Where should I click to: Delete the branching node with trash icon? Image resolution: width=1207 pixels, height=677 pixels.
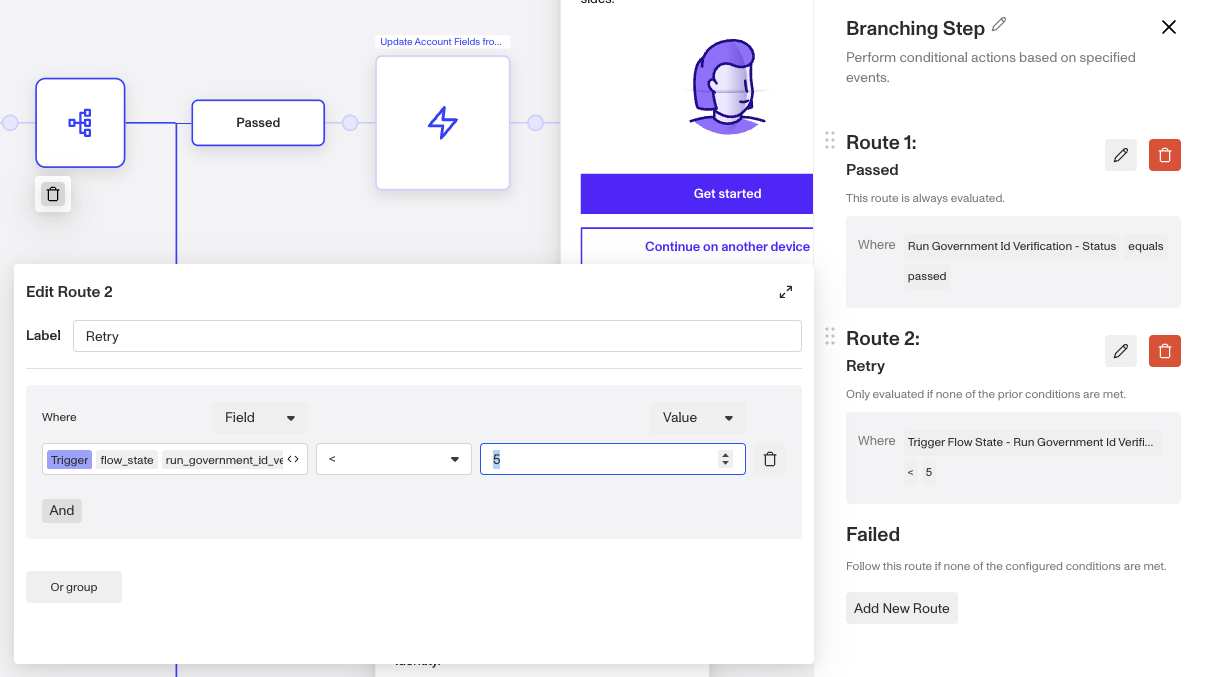coord(53,194)
